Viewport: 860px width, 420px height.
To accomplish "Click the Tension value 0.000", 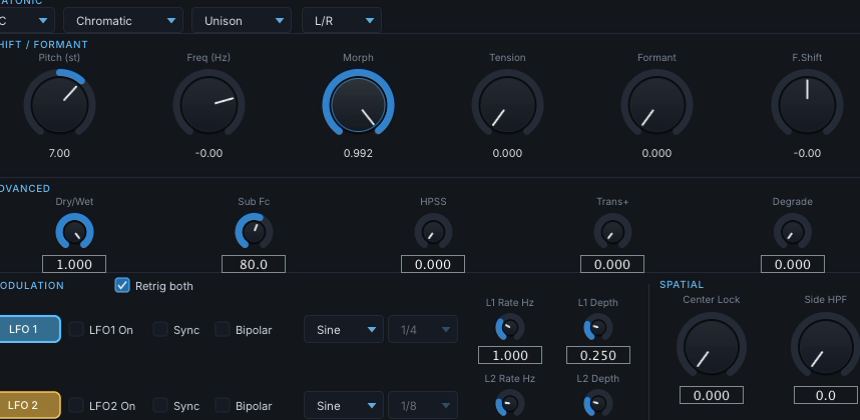I will (x=507, y=154).
